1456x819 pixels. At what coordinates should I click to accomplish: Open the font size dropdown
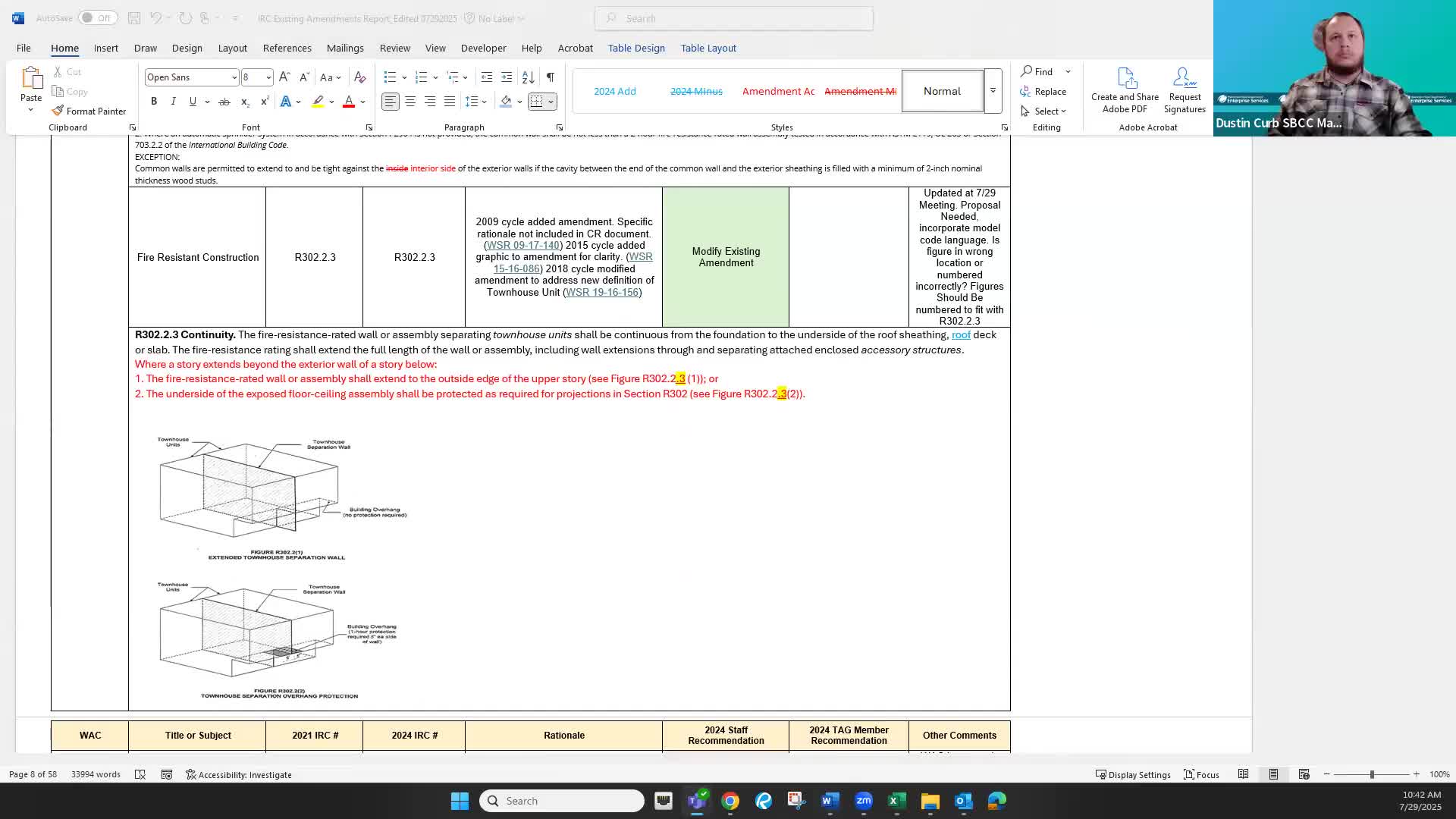pos(268,77)
